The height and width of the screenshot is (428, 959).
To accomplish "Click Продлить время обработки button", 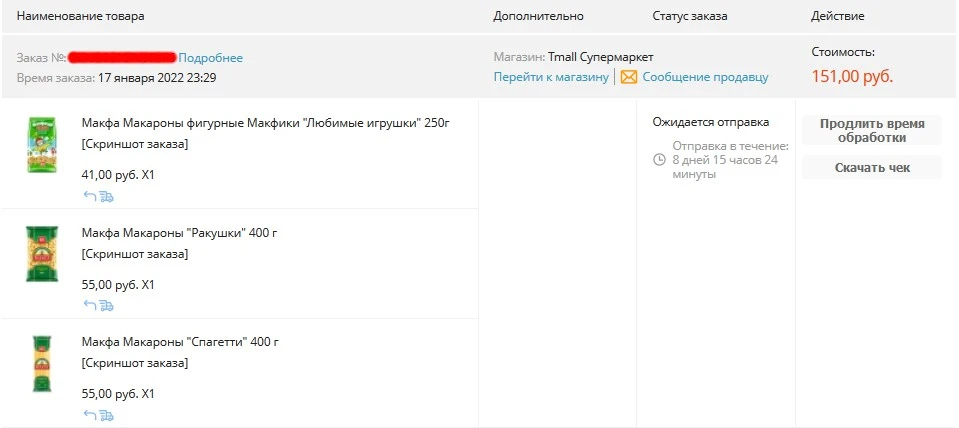I will coord(872,130).
